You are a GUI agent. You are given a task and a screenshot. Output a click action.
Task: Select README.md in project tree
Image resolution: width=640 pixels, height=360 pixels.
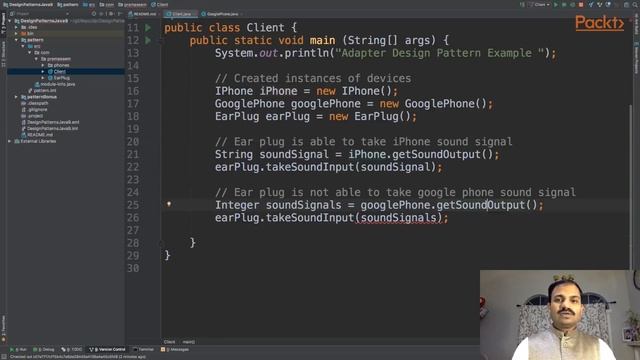coord(37,135)
